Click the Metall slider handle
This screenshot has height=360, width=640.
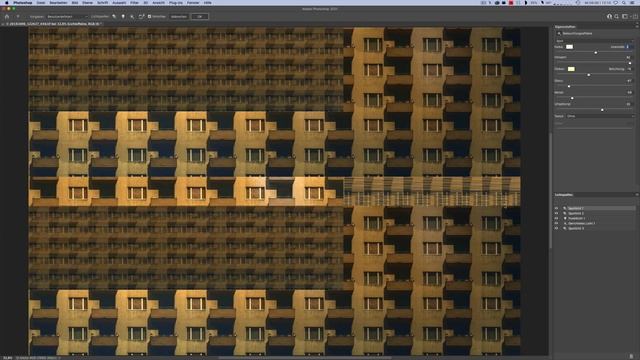pos(572,98)
